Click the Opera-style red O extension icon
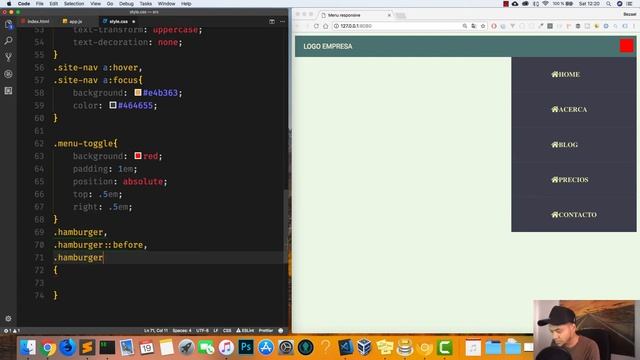The image size is (640, 360). click(x=494, y=26)
